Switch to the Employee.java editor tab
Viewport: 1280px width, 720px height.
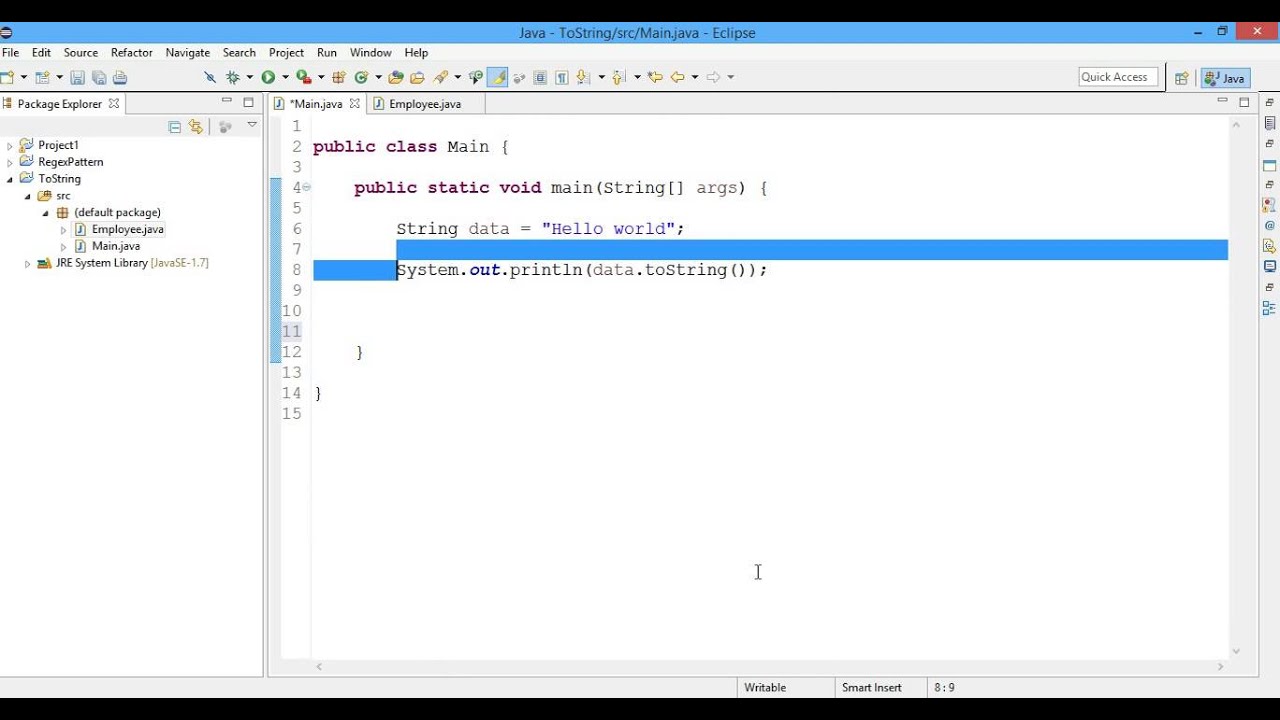[425, 104]
